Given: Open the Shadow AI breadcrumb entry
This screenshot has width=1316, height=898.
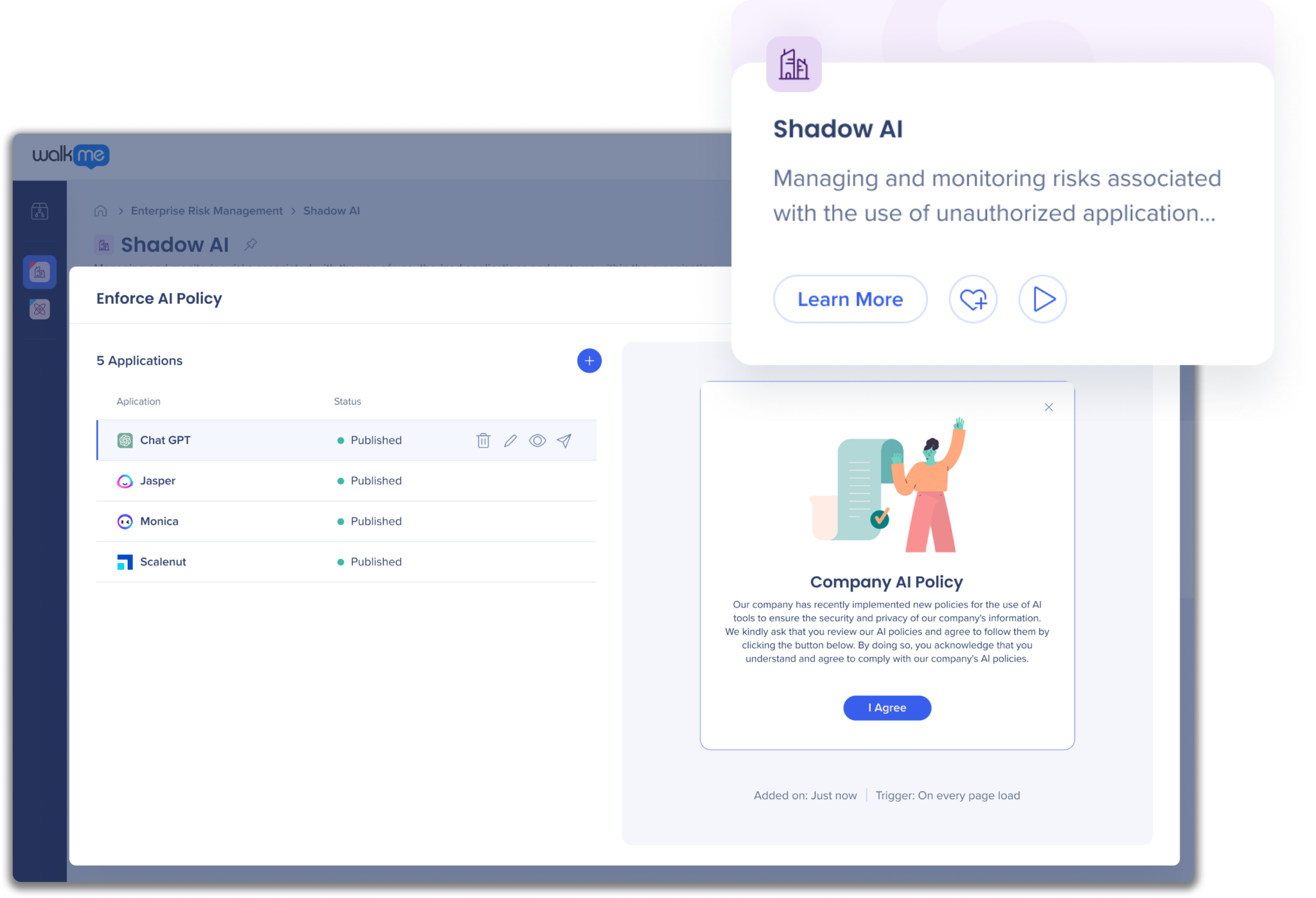Looking at the screenshot, I should coord(332,210).
